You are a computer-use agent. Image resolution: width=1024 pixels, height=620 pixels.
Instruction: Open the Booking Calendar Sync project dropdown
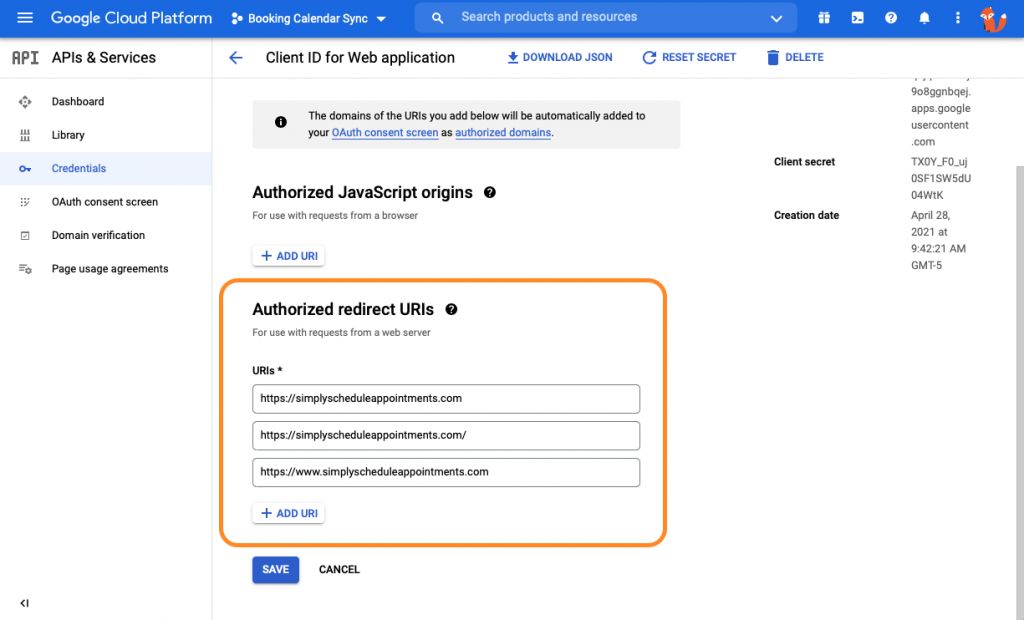(x=310, y=18)
